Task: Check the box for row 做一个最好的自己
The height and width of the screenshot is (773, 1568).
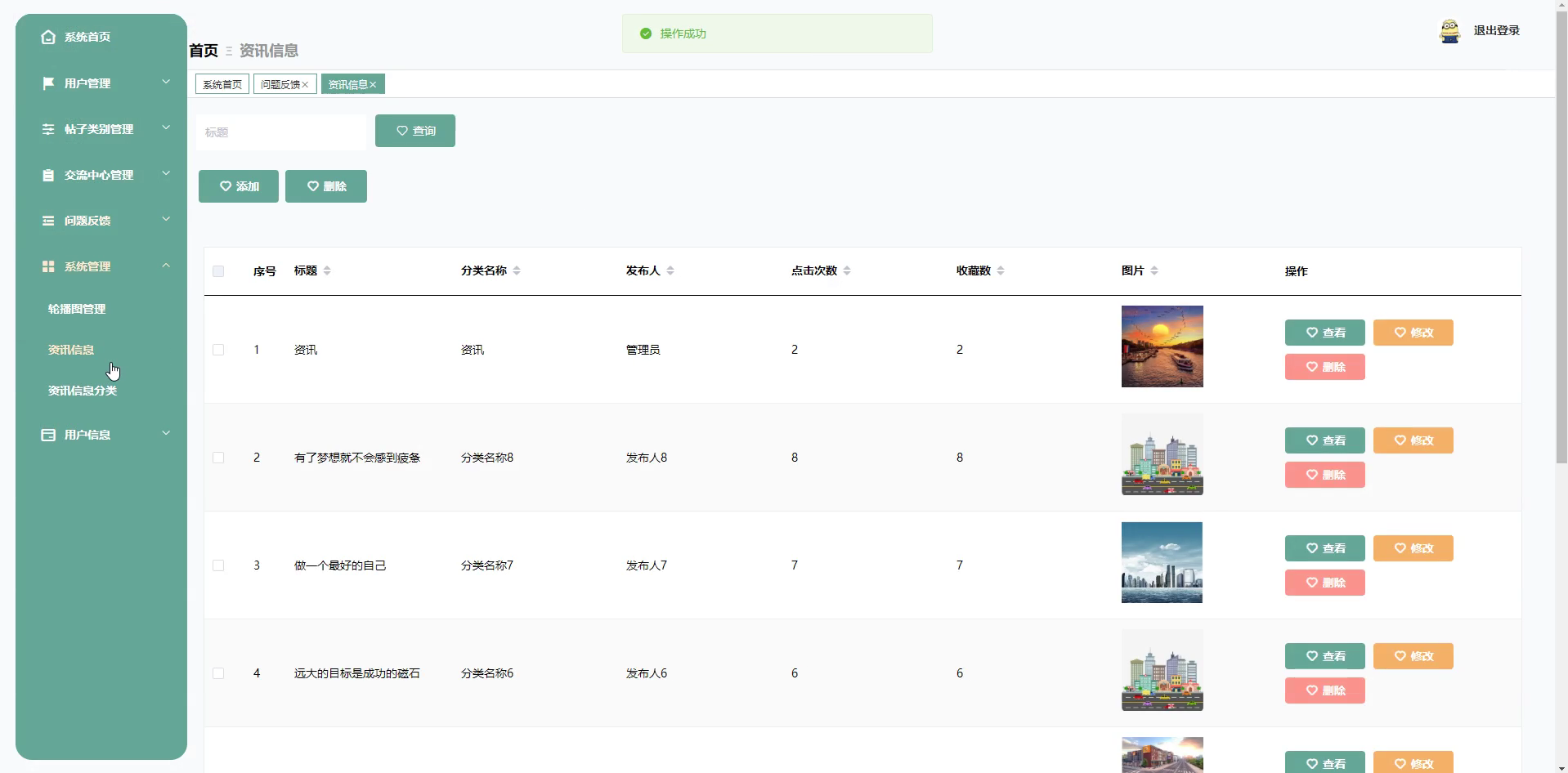Action: point(218,565)
